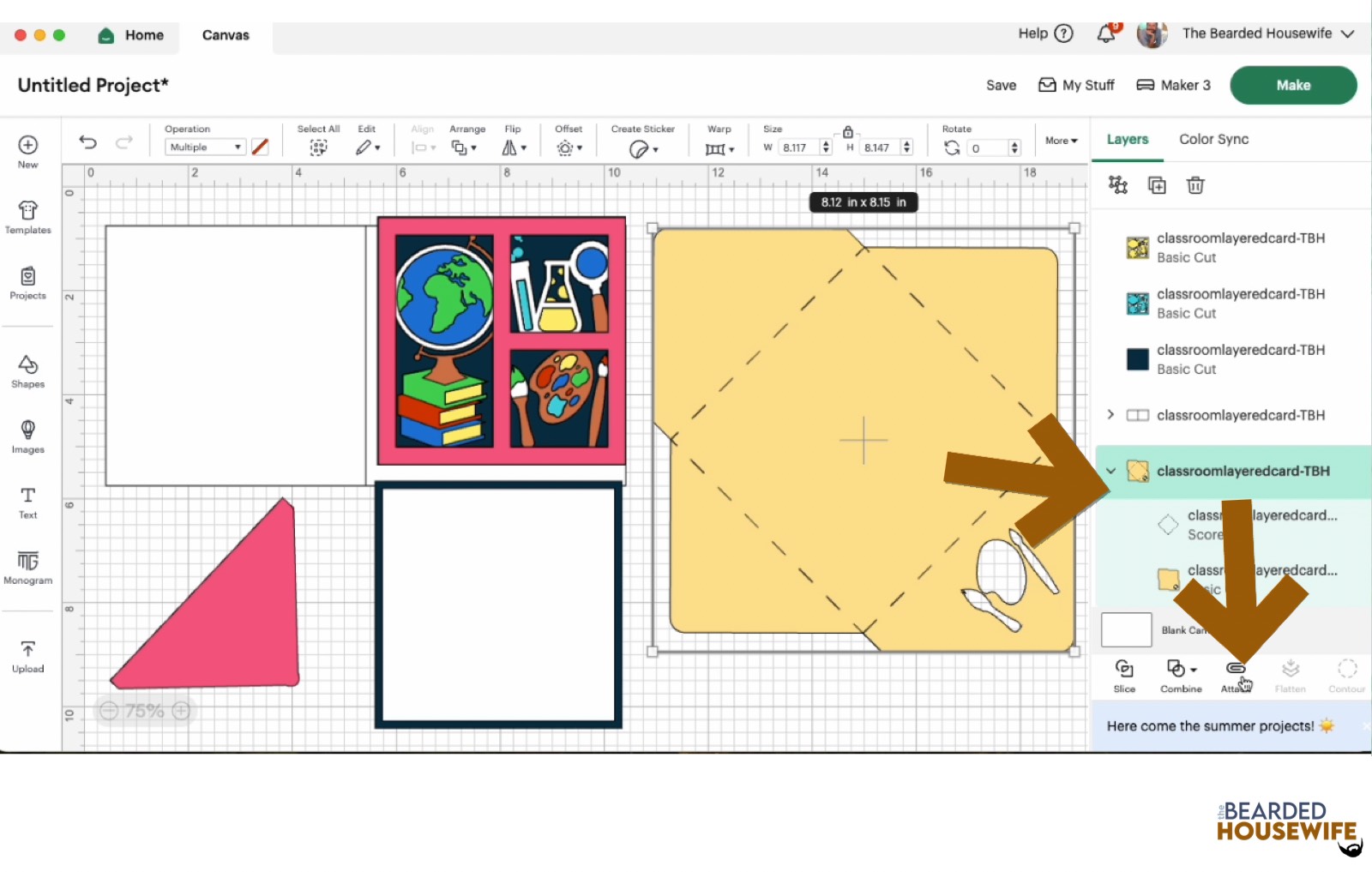Select the Text tool
The width and height of the screenshot is (1372, 872).
27,502
